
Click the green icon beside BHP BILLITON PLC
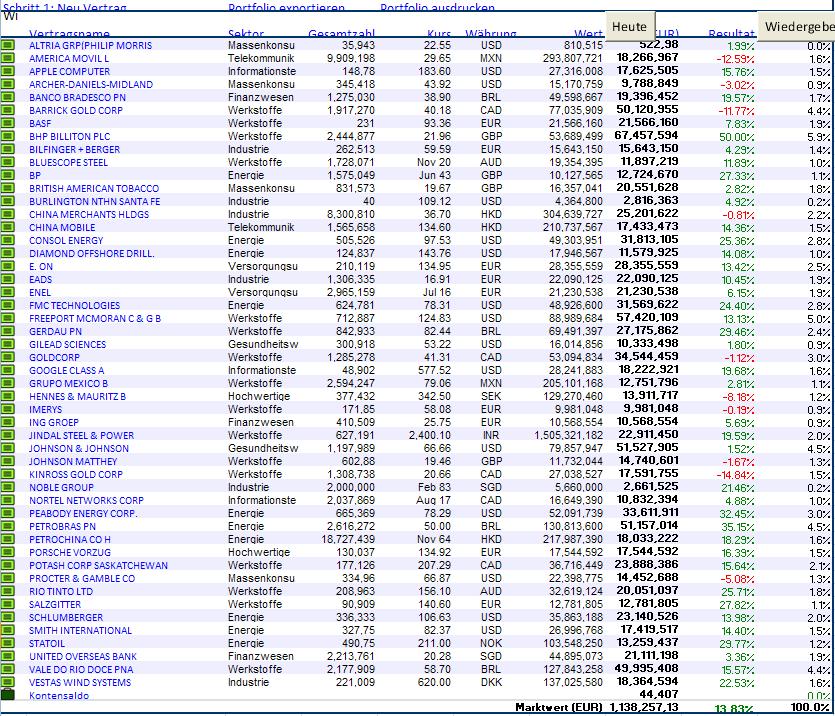(x=7, y=136)
